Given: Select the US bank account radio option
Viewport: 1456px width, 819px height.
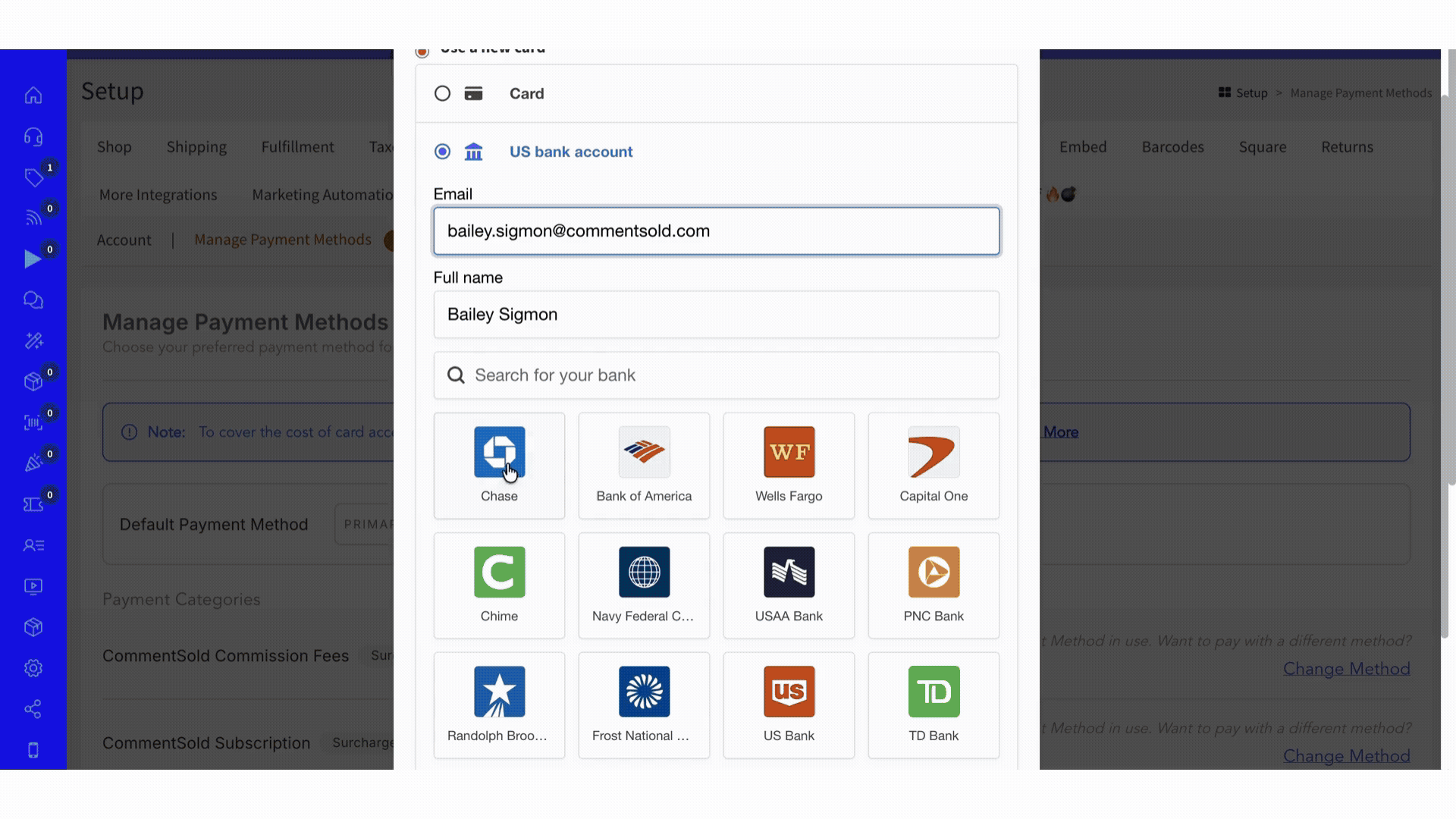Looking at the screenshot, I should 442,152.
